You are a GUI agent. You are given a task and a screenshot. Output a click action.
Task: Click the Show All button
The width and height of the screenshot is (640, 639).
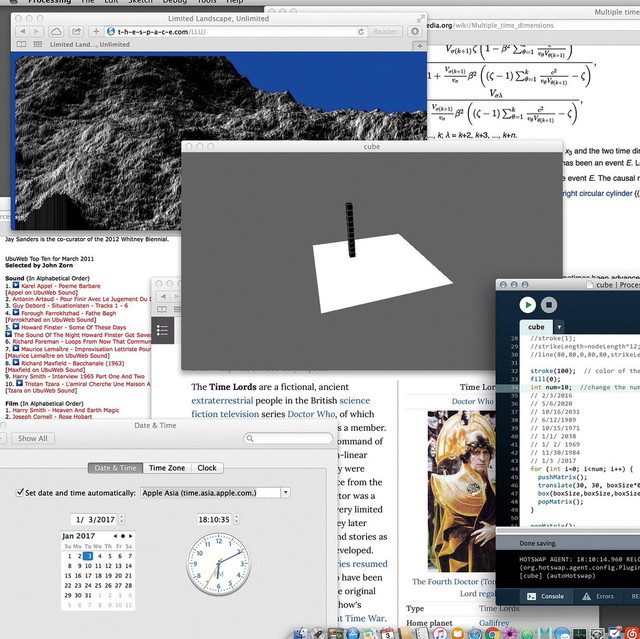(32, 438)
